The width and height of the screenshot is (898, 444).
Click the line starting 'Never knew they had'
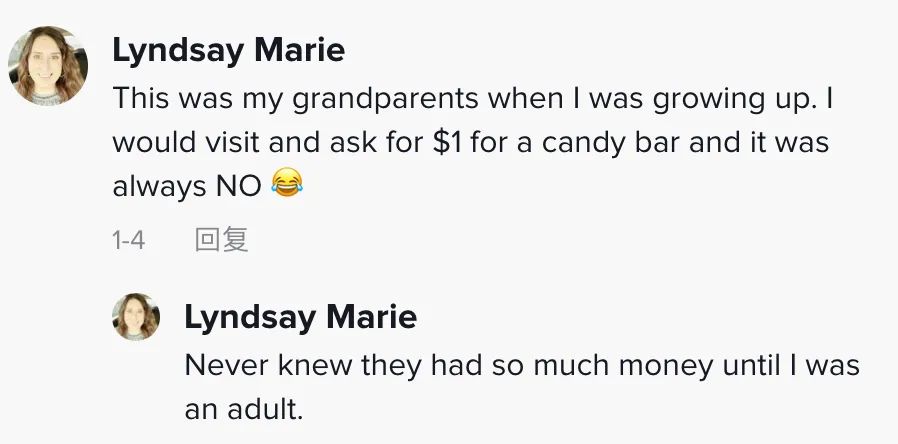[x=522, y=366]
